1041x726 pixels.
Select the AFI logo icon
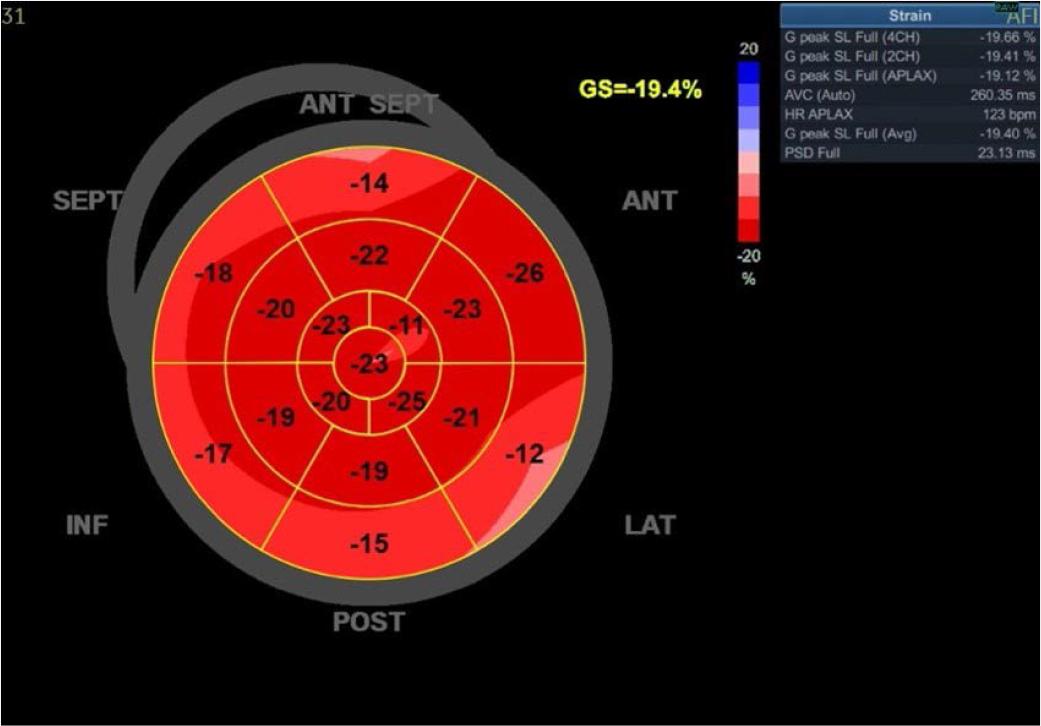pos(1022,16)
